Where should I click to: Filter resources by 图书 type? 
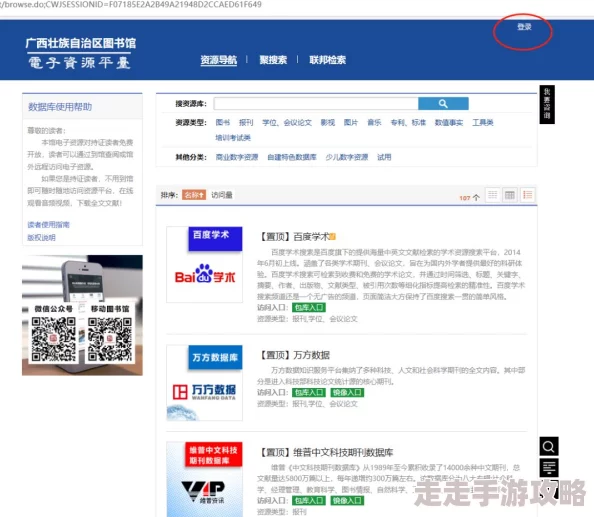coord(222,122)
